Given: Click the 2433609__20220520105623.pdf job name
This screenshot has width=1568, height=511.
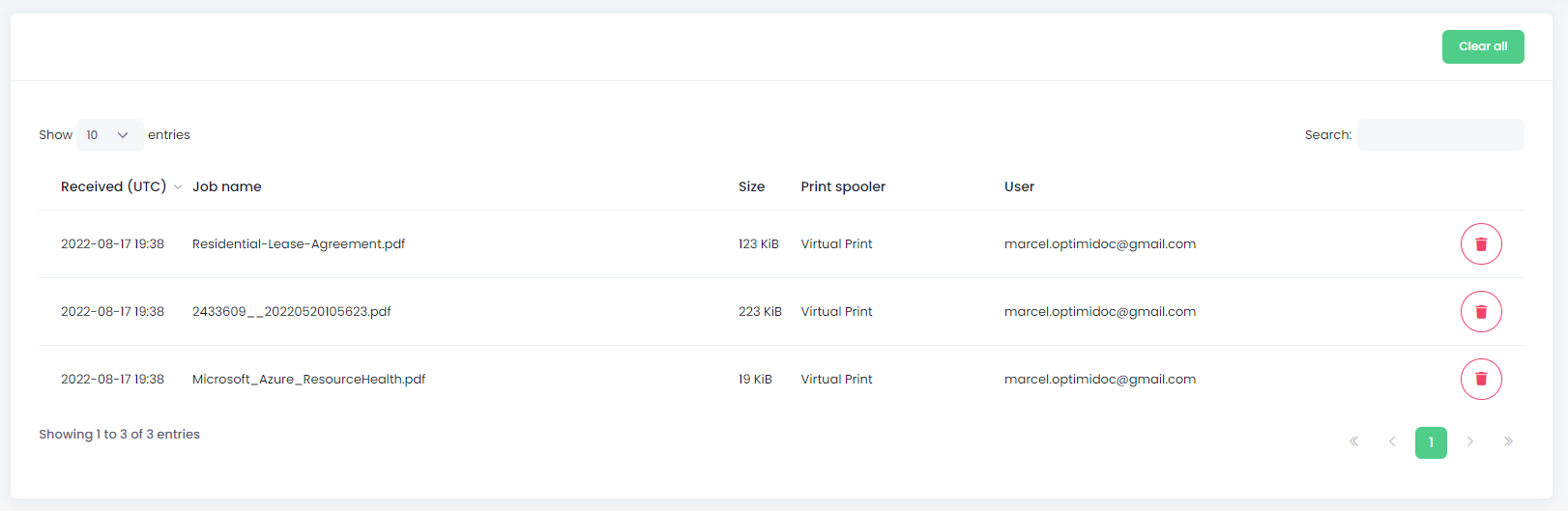Looking at the screenshot, I should point(292,312).
